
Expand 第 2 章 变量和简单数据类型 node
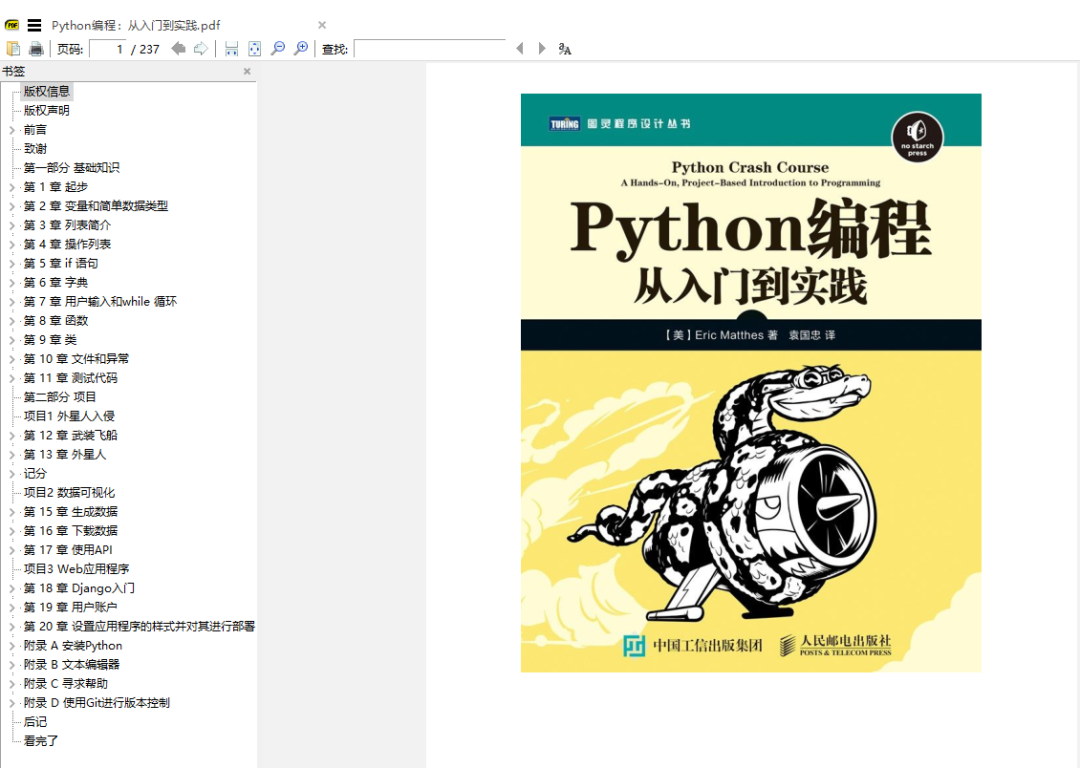pyautogui.click(x=12, y=206)
